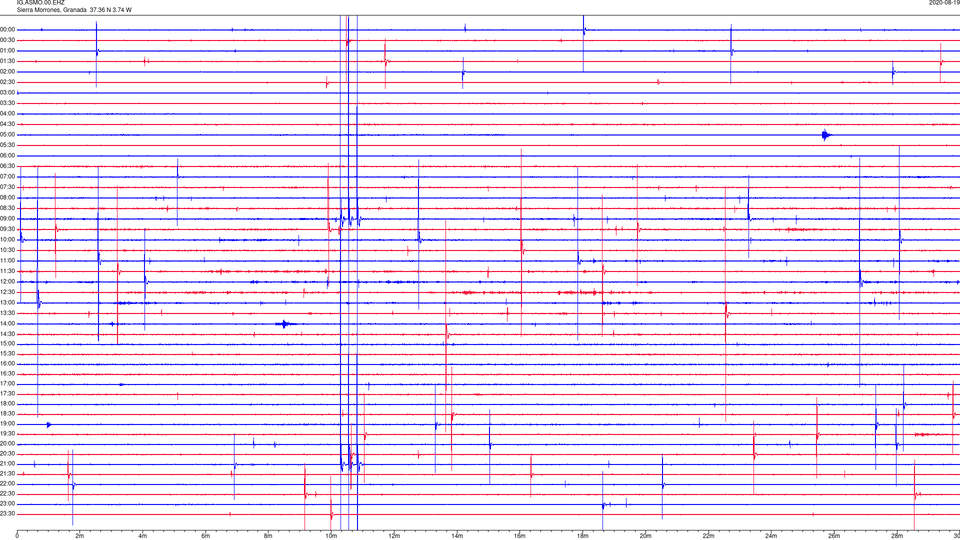Viewport: 960px width, 540px height.
Task: Click the 14m tick label on time axis
Action: [457, 536]
